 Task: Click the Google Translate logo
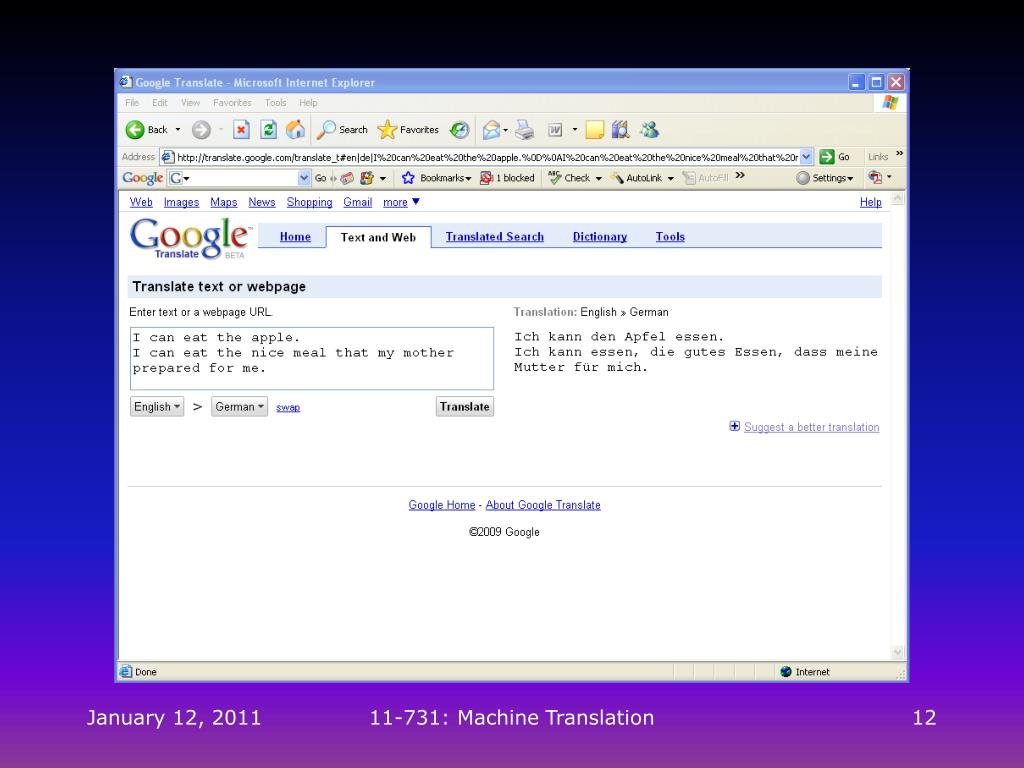pos(191,238)
